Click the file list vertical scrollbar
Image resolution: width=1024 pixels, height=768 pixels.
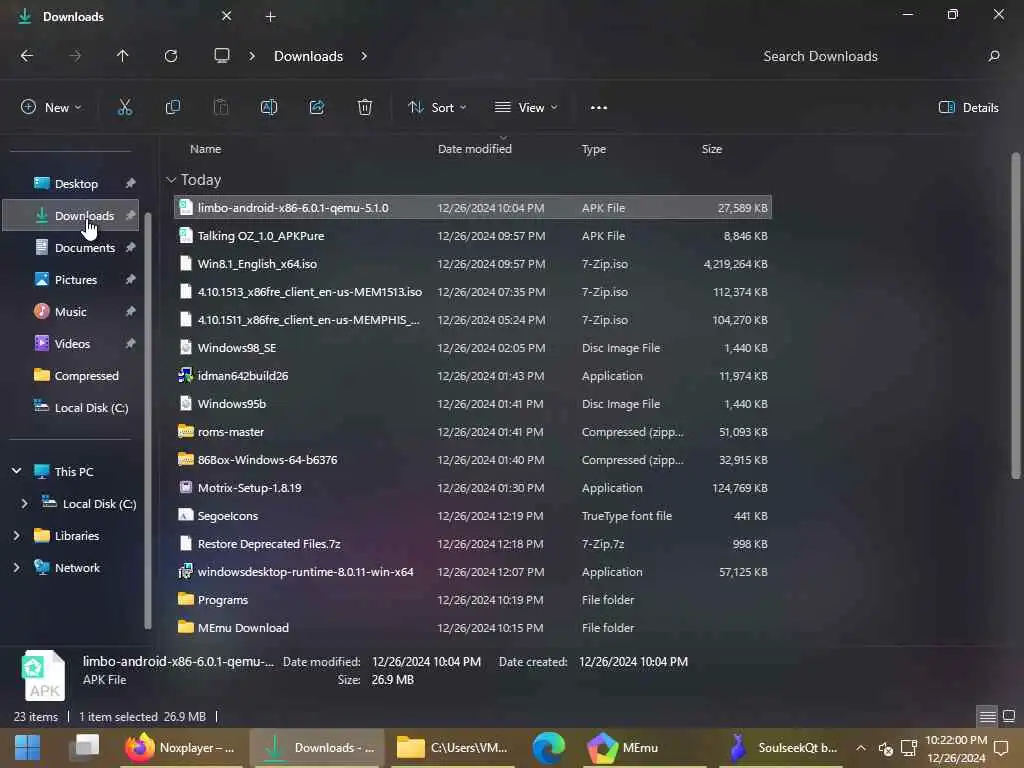point(1015,315)
